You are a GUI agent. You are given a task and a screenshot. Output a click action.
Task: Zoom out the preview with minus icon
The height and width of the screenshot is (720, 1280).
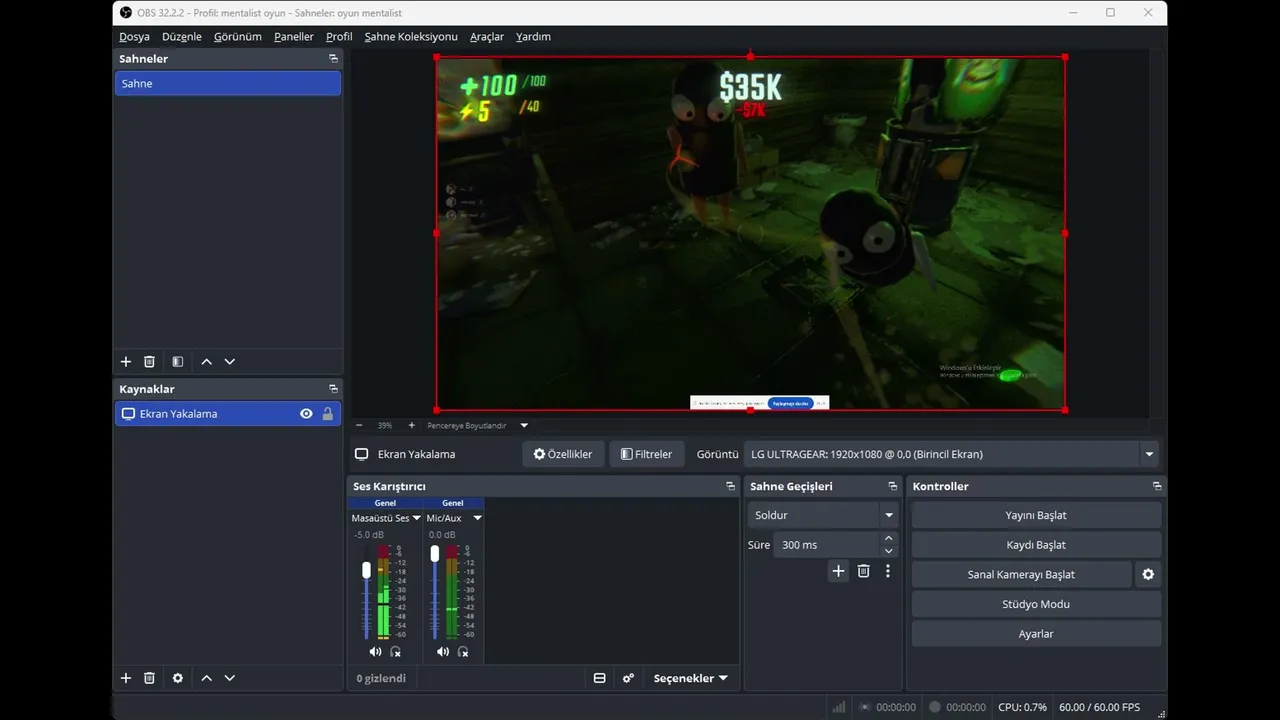359,425
